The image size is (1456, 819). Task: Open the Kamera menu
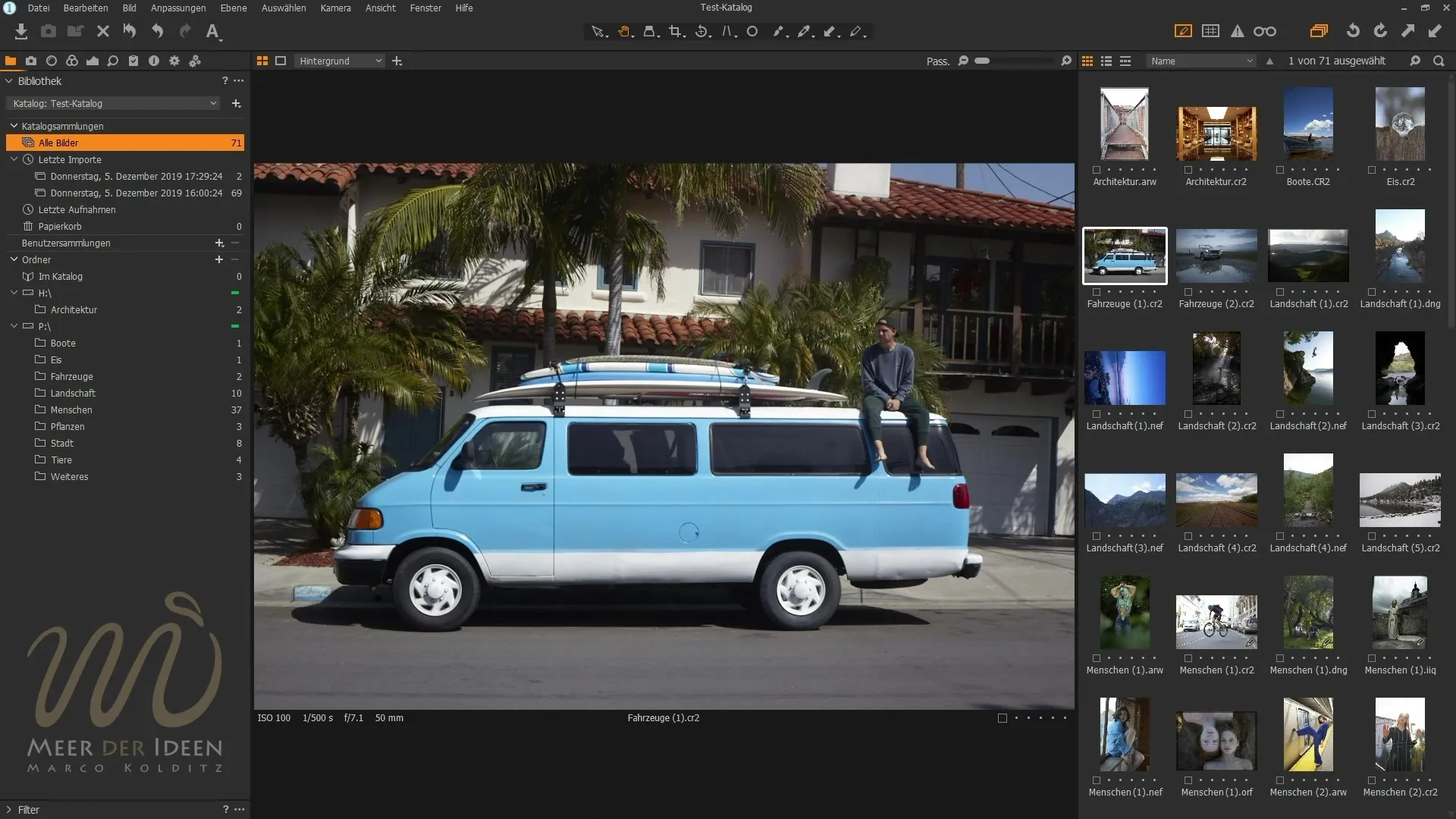click(x=335, y=8)
